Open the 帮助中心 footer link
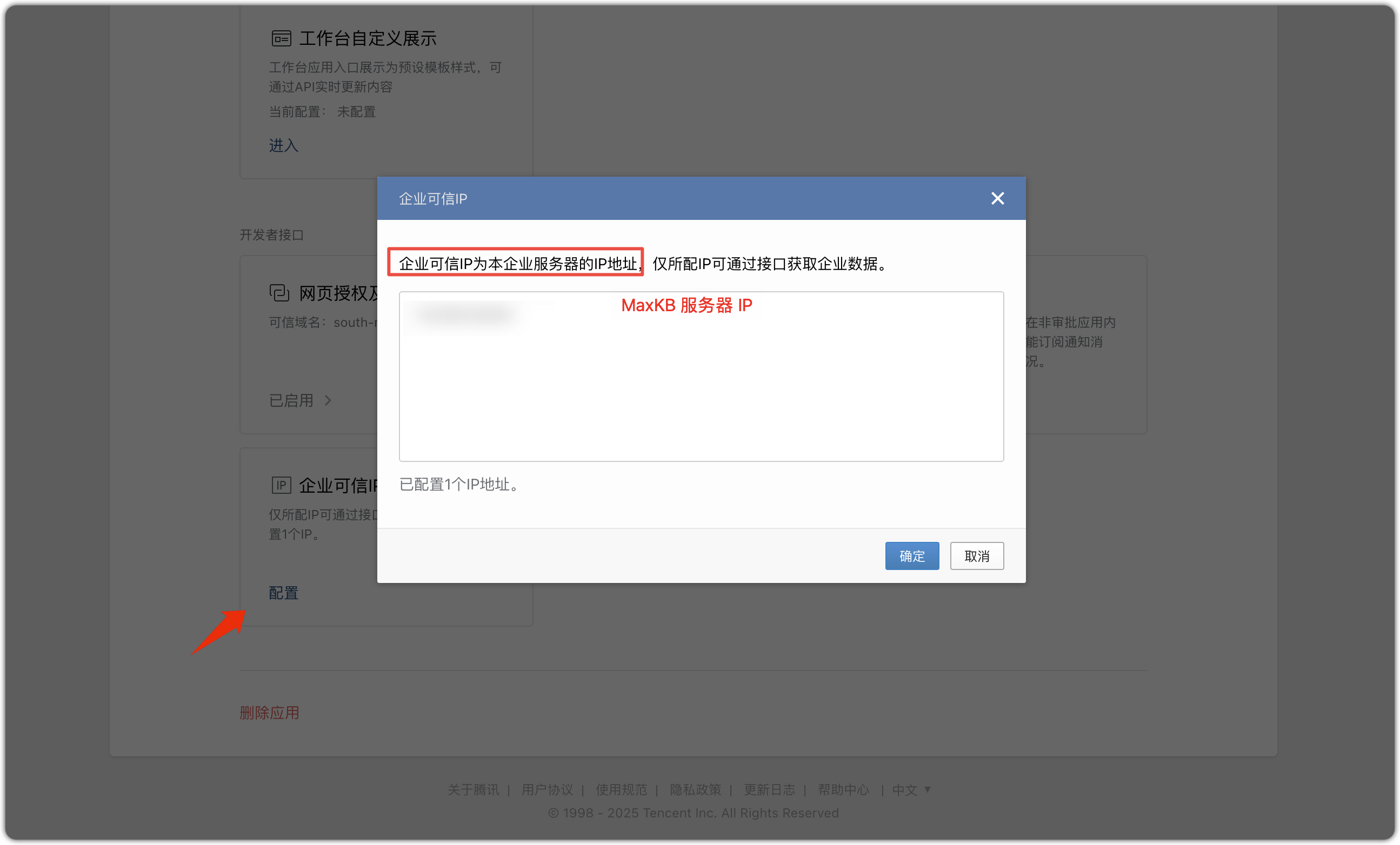This screenshot has width=1400, height=845. (x=843, y=789)
